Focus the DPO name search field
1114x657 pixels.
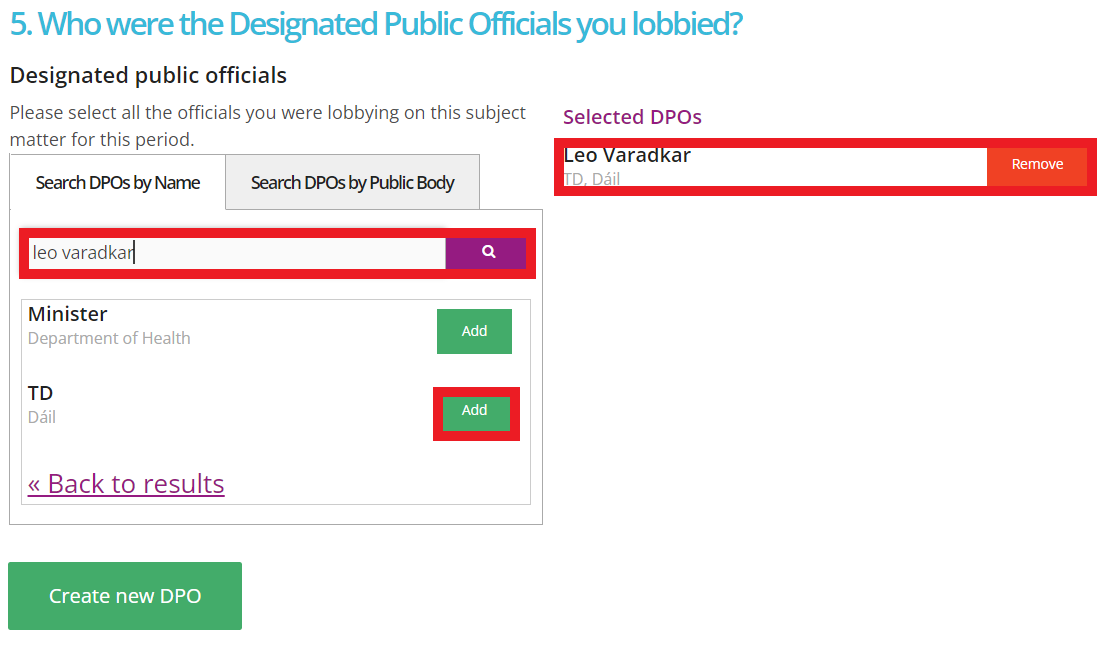(x=236, y=253)
